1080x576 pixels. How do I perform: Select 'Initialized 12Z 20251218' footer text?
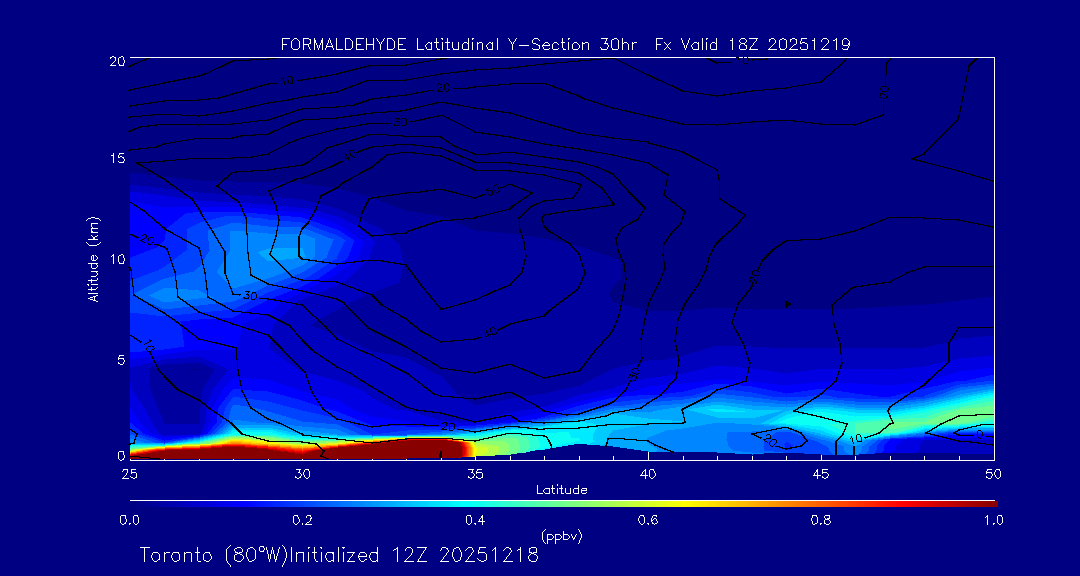pyautogui.click(x=413, y=555)
